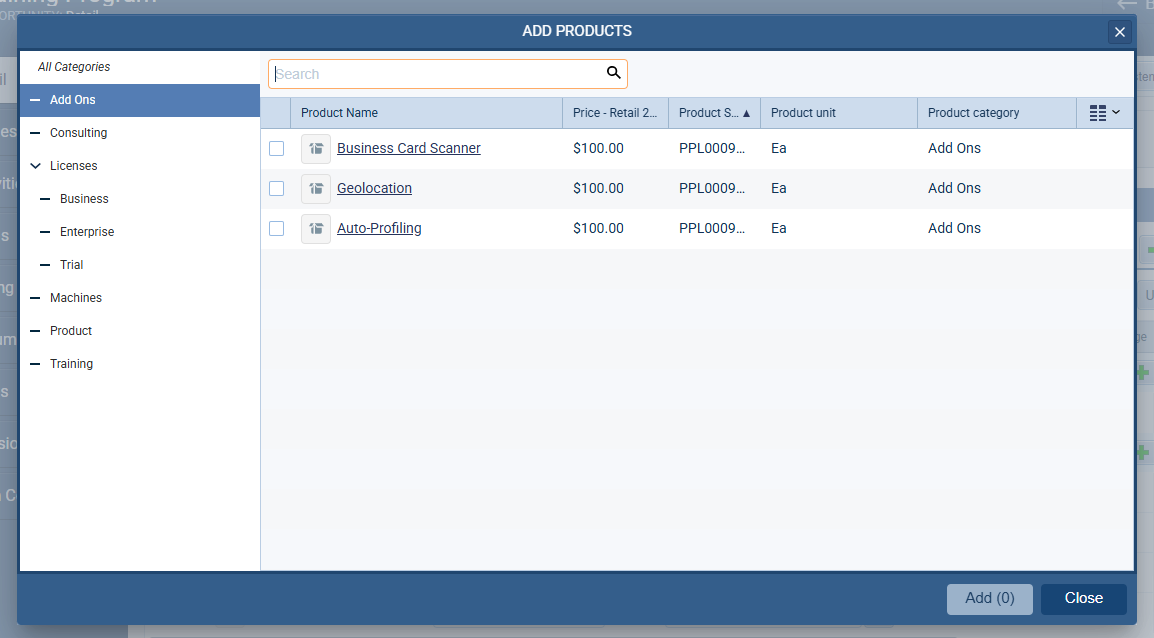Check the checkbox for Business Card Scanner
The width and height of the screenshot is (1154, 638).
click(276, 146)
